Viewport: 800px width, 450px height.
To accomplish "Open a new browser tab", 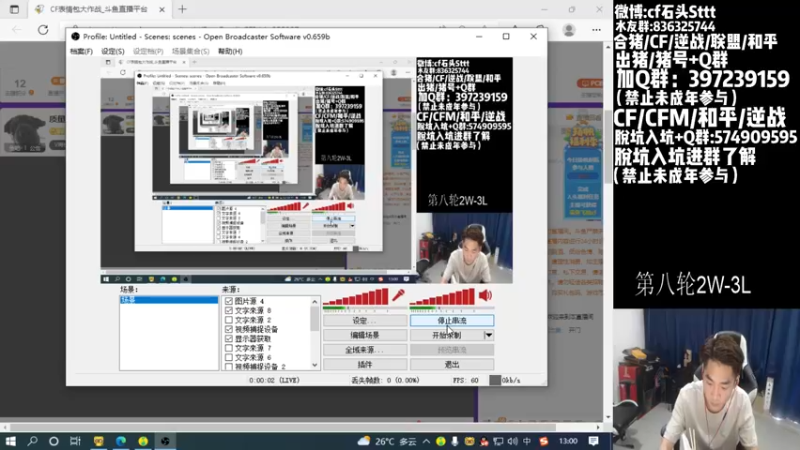I will (182, 9).
